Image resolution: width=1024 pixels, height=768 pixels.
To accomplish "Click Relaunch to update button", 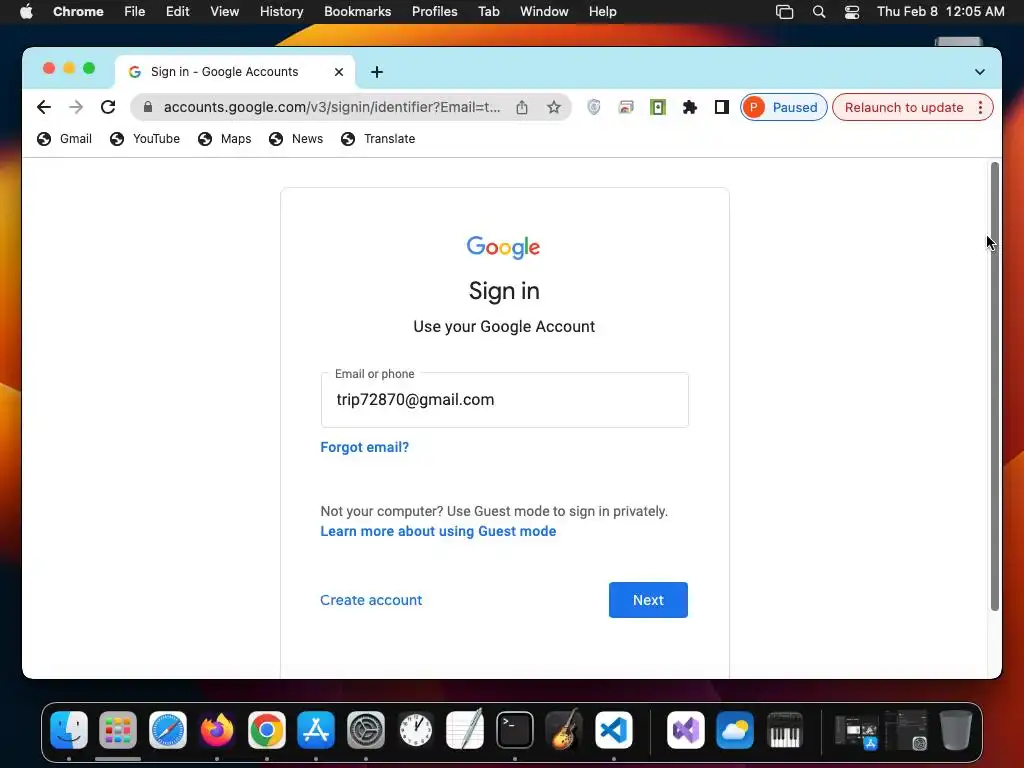I will pyautogui.click(x=904, y=107).
